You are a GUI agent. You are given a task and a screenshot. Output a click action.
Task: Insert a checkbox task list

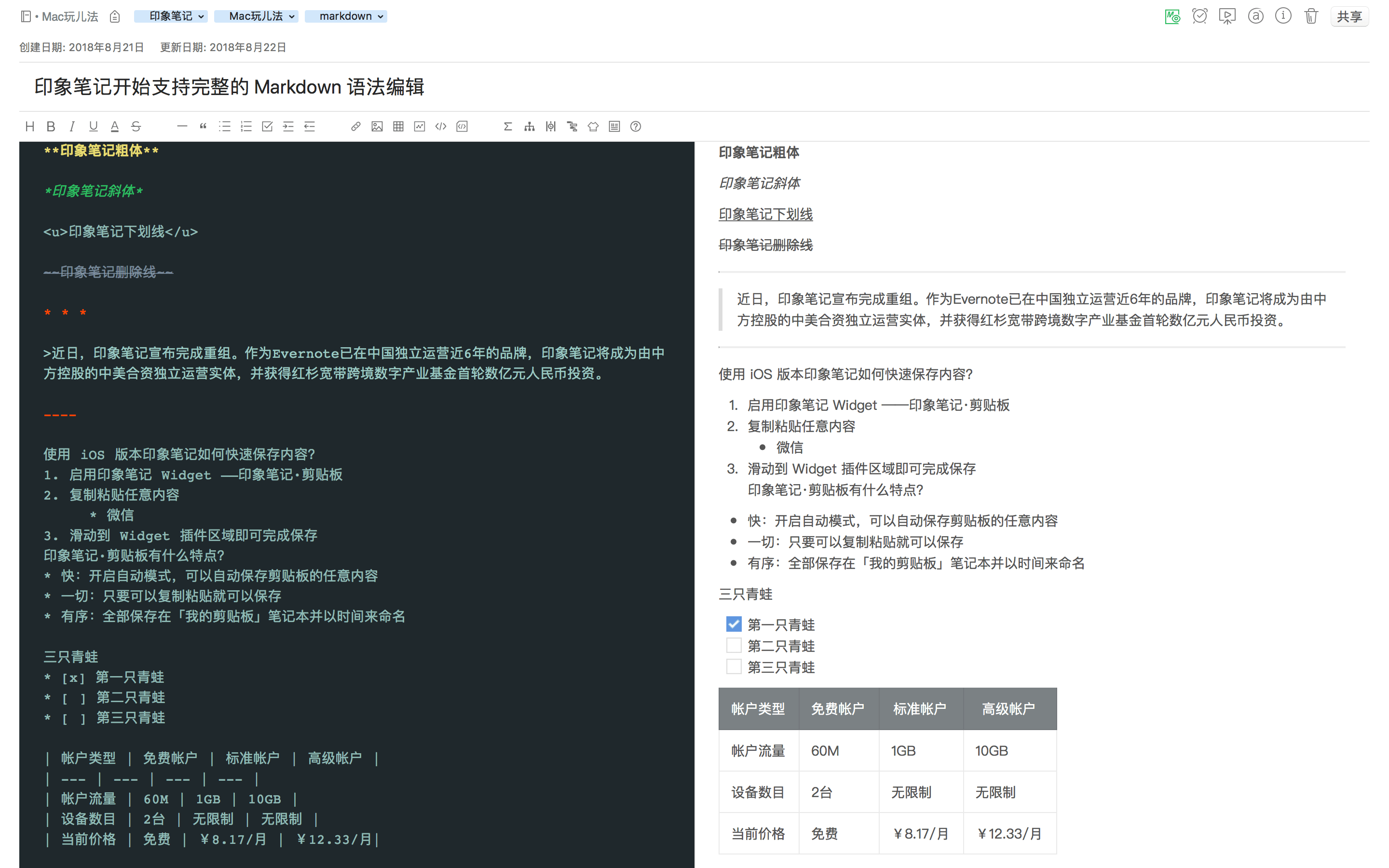tap(267, 126)
